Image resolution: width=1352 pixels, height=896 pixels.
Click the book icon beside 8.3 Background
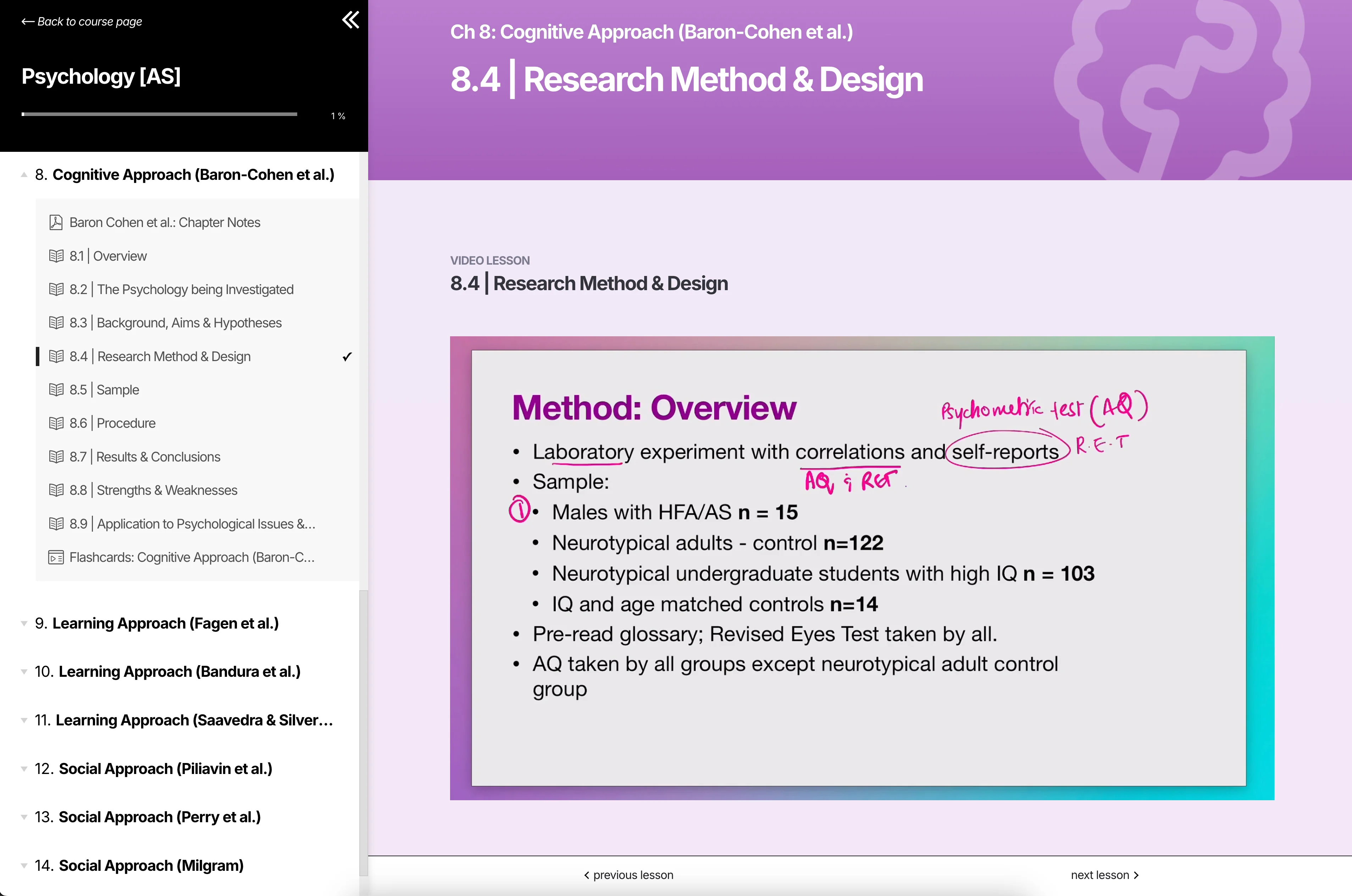tap(56, 323)
